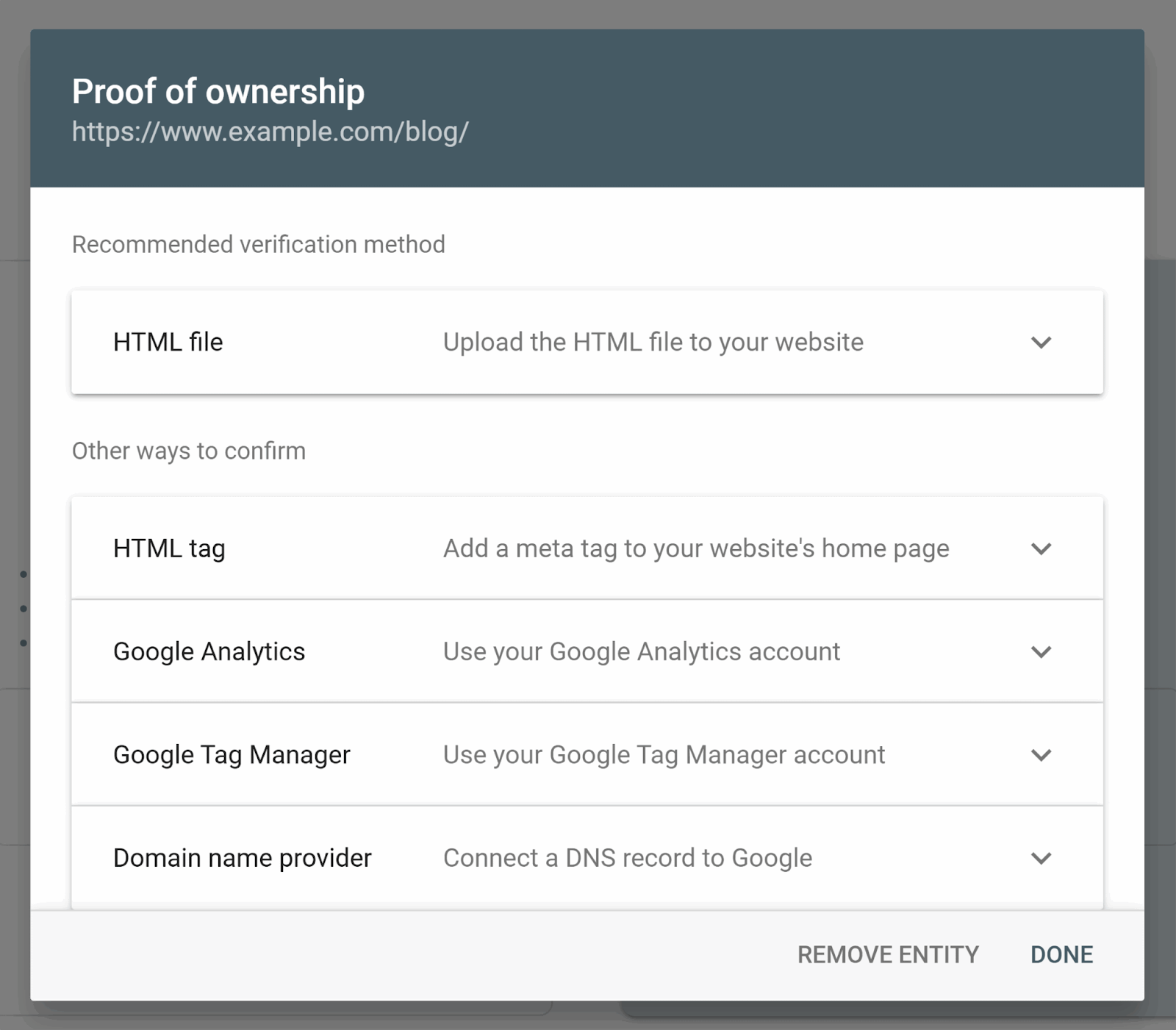Image resolution: width=1176 pixels, height=1030 pixels.
Task: Click the DONE button
Action: (x=1061, y=954)
